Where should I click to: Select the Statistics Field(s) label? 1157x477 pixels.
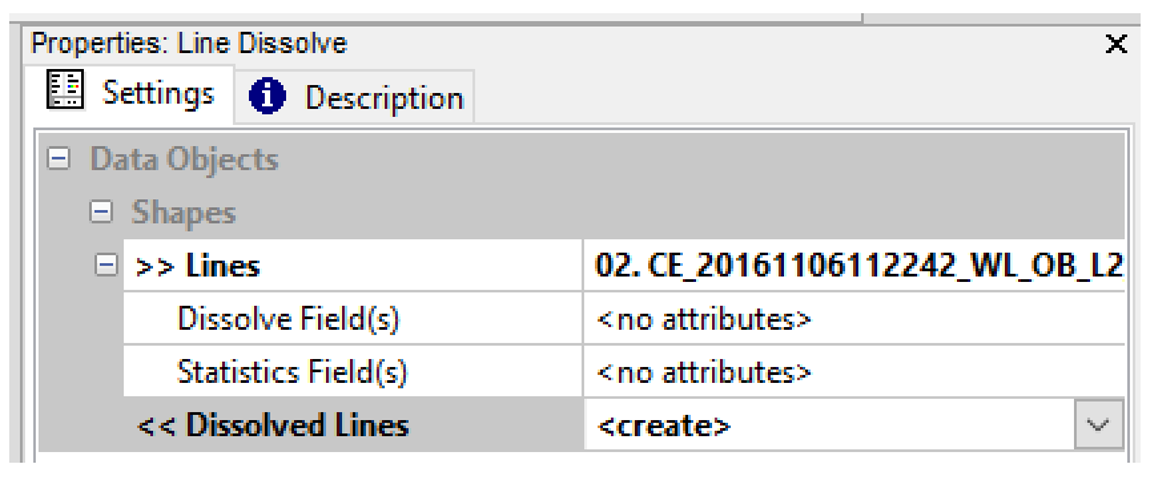(x=292, y=372)
